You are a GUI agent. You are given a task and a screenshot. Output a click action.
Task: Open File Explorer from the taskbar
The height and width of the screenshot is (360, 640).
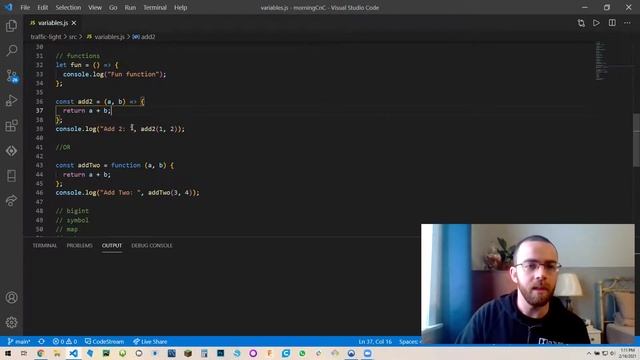[x=57, y=353]
